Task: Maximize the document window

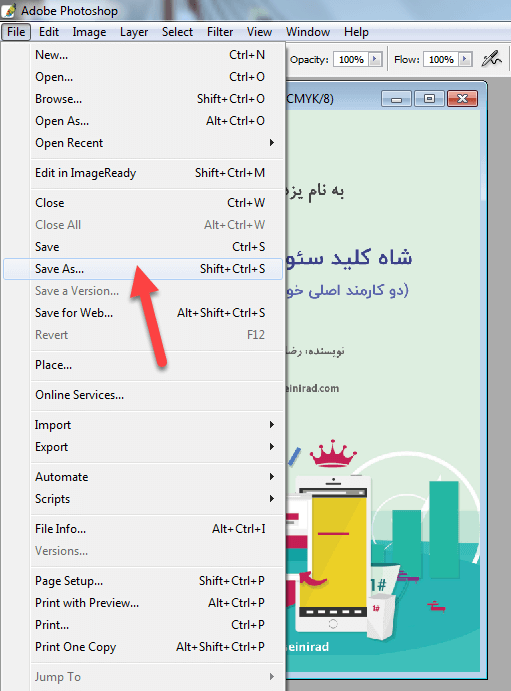Action: click(430, 99)
